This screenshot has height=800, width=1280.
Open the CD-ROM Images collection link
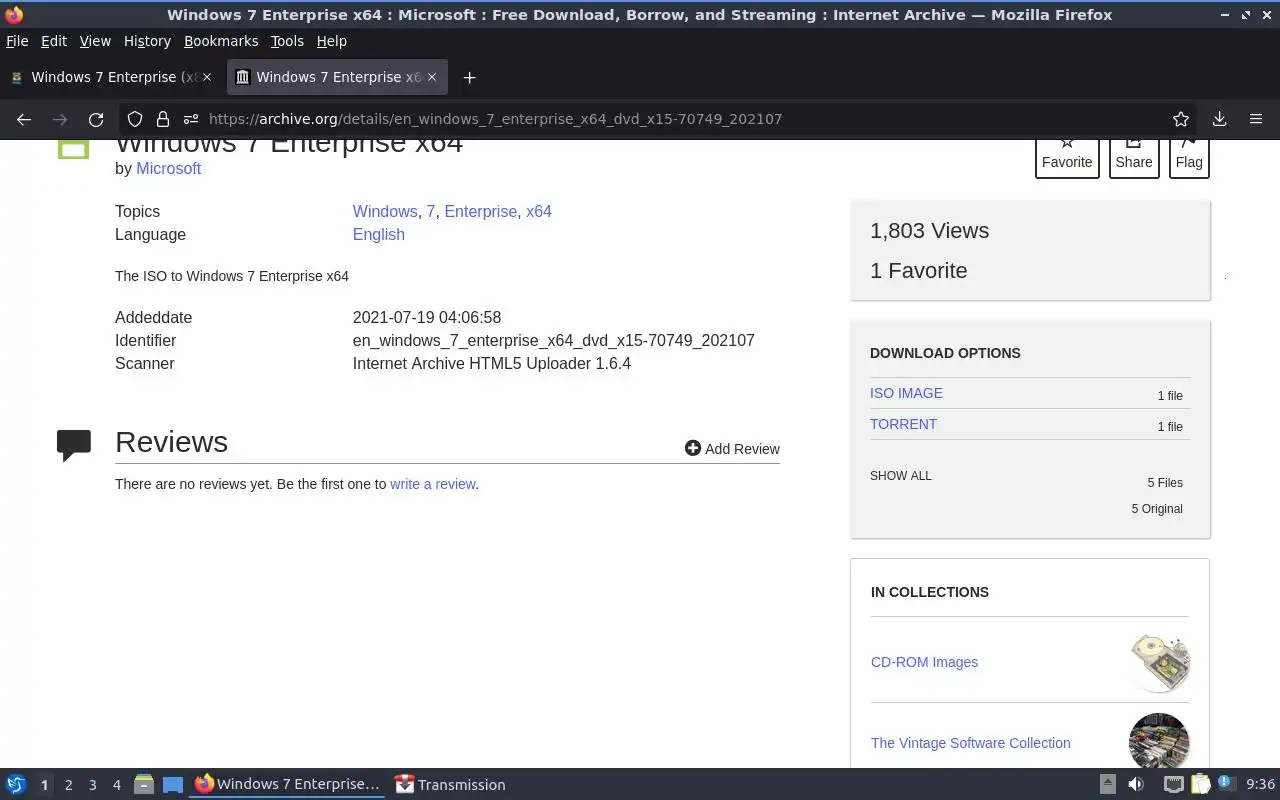[x=924, y=662]
